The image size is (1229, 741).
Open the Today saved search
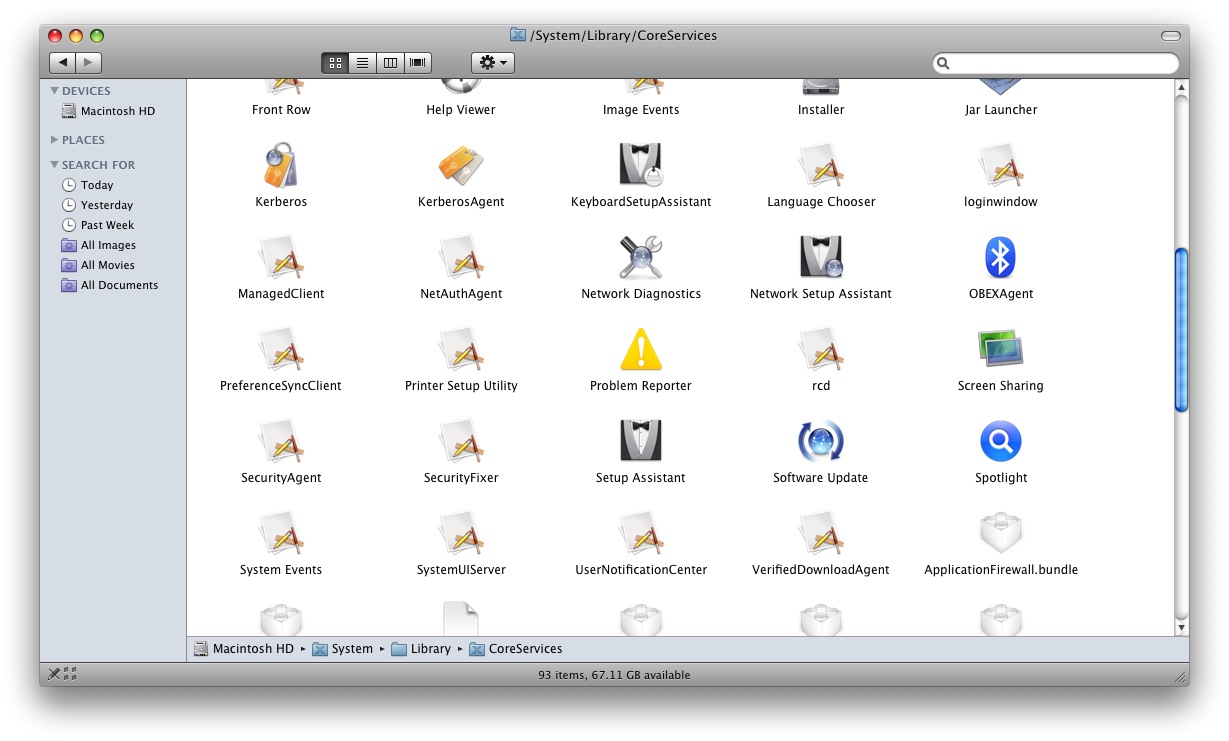click(88, 185)
